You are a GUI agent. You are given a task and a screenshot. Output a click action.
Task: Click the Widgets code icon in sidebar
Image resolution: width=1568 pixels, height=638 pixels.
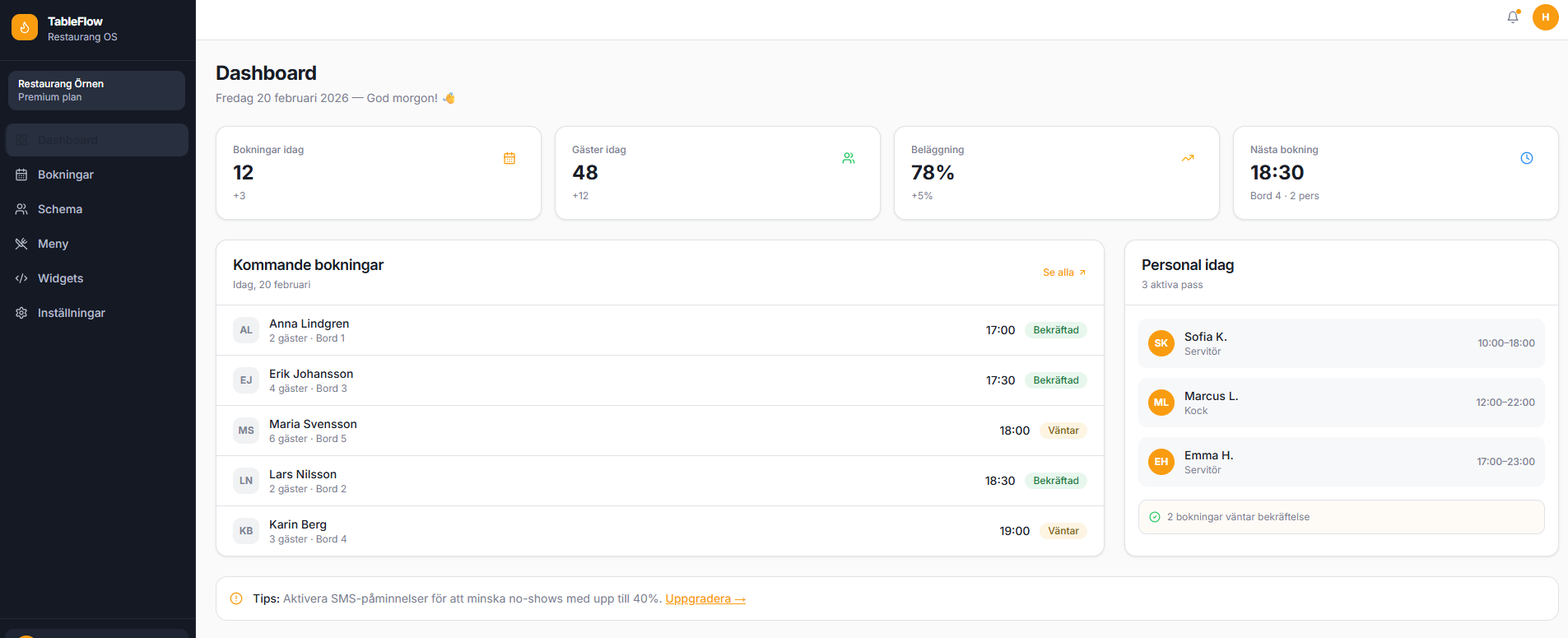21,278
